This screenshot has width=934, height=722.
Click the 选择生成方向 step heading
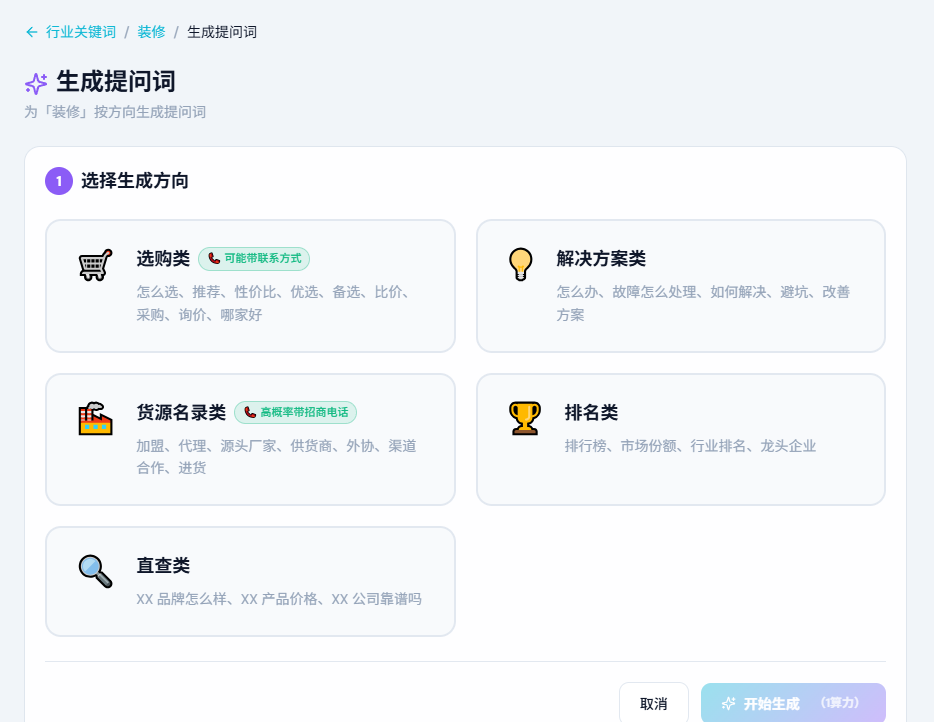click(135, 181)
